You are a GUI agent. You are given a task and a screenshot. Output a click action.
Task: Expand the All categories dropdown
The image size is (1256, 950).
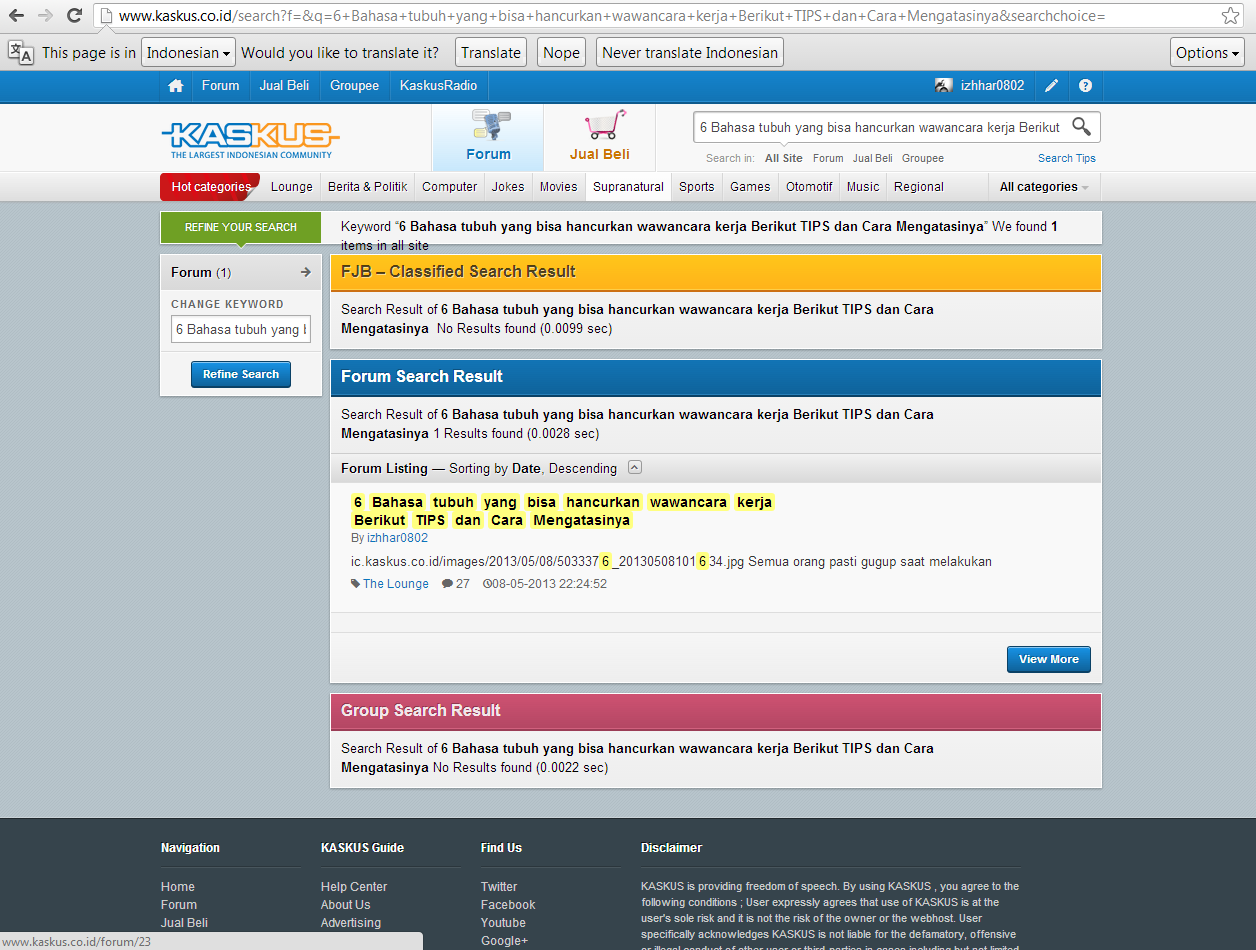1044,187
